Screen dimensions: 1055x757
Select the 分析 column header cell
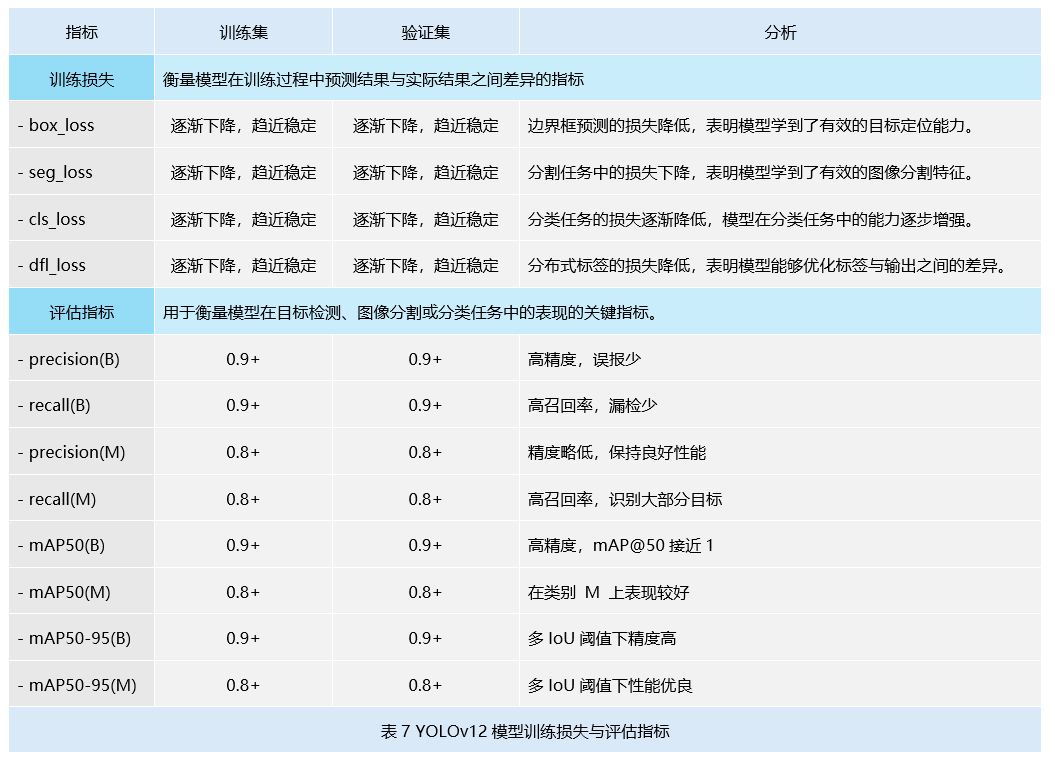[x=779, y=32]
